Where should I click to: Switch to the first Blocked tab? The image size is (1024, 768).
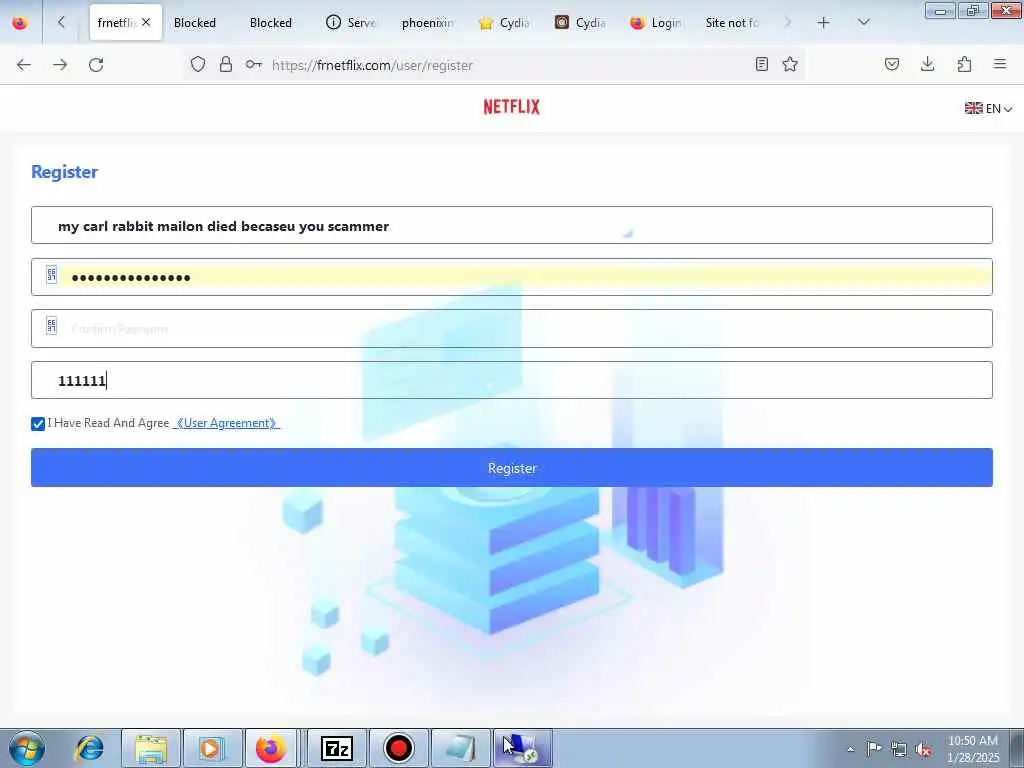(x=195, y=23)
